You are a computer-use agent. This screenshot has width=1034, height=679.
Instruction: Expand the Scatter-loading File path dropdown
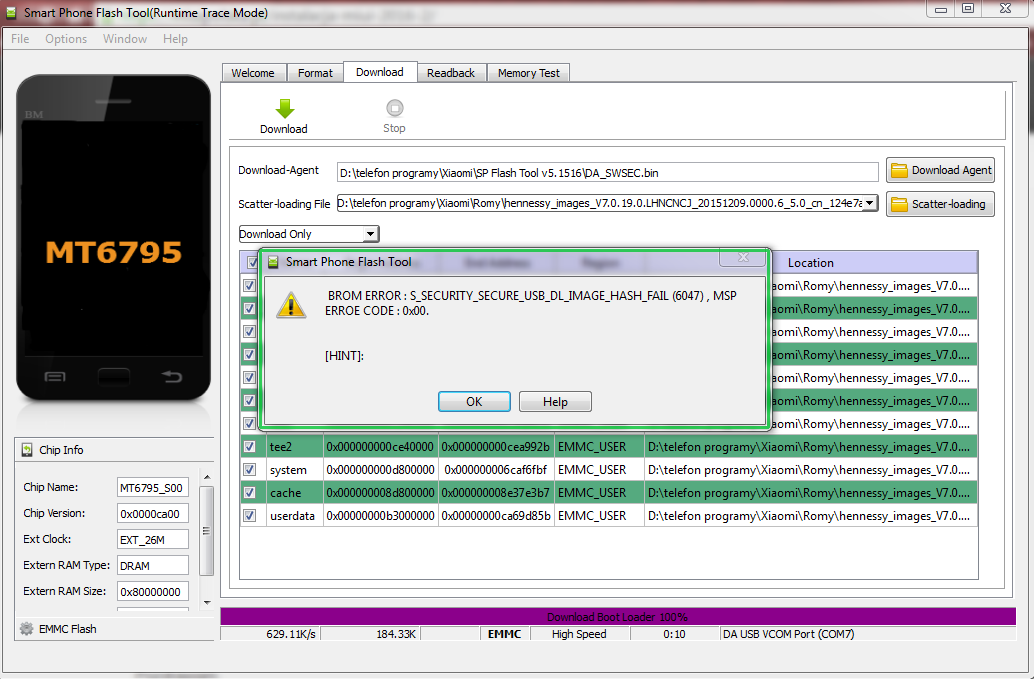coord(869,204)
